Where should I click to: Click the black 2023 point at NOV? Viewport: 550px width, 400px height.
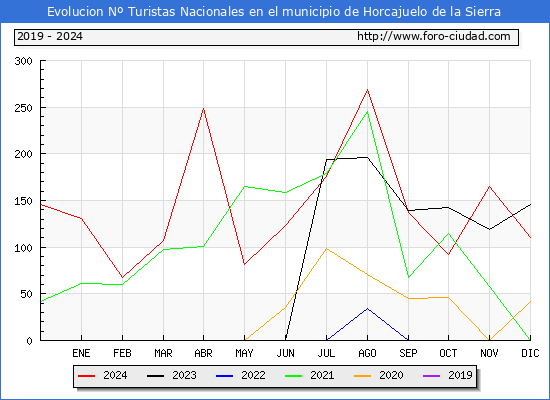pos(489,229)
